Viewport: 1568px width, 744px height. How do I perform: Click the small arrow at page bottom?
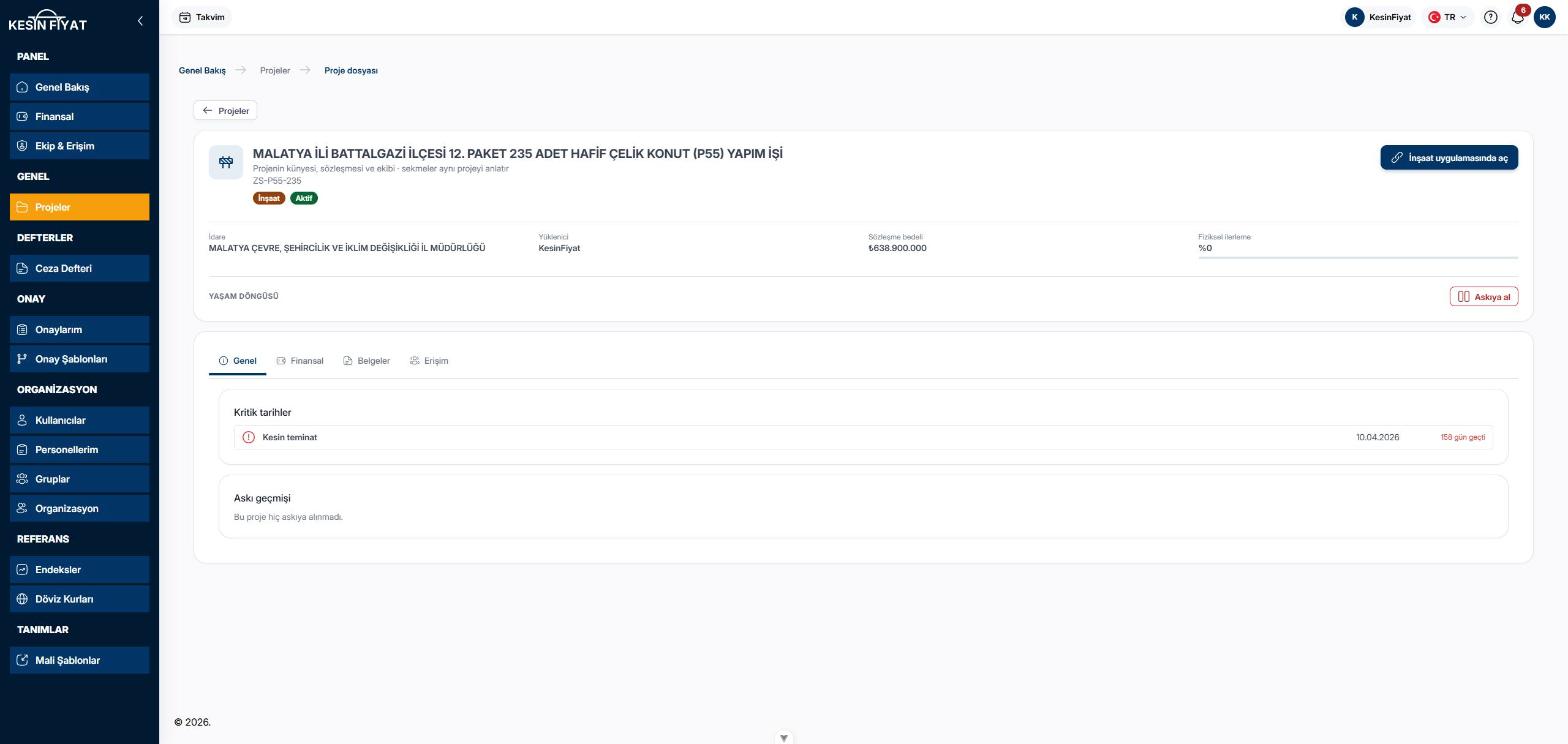[784, 738]
